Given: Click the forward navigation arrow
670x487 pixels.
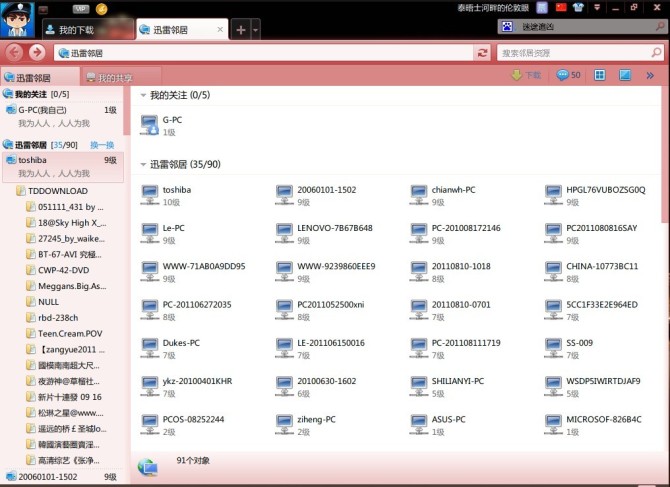Looking at the screenshot, I should pos(37,53).
